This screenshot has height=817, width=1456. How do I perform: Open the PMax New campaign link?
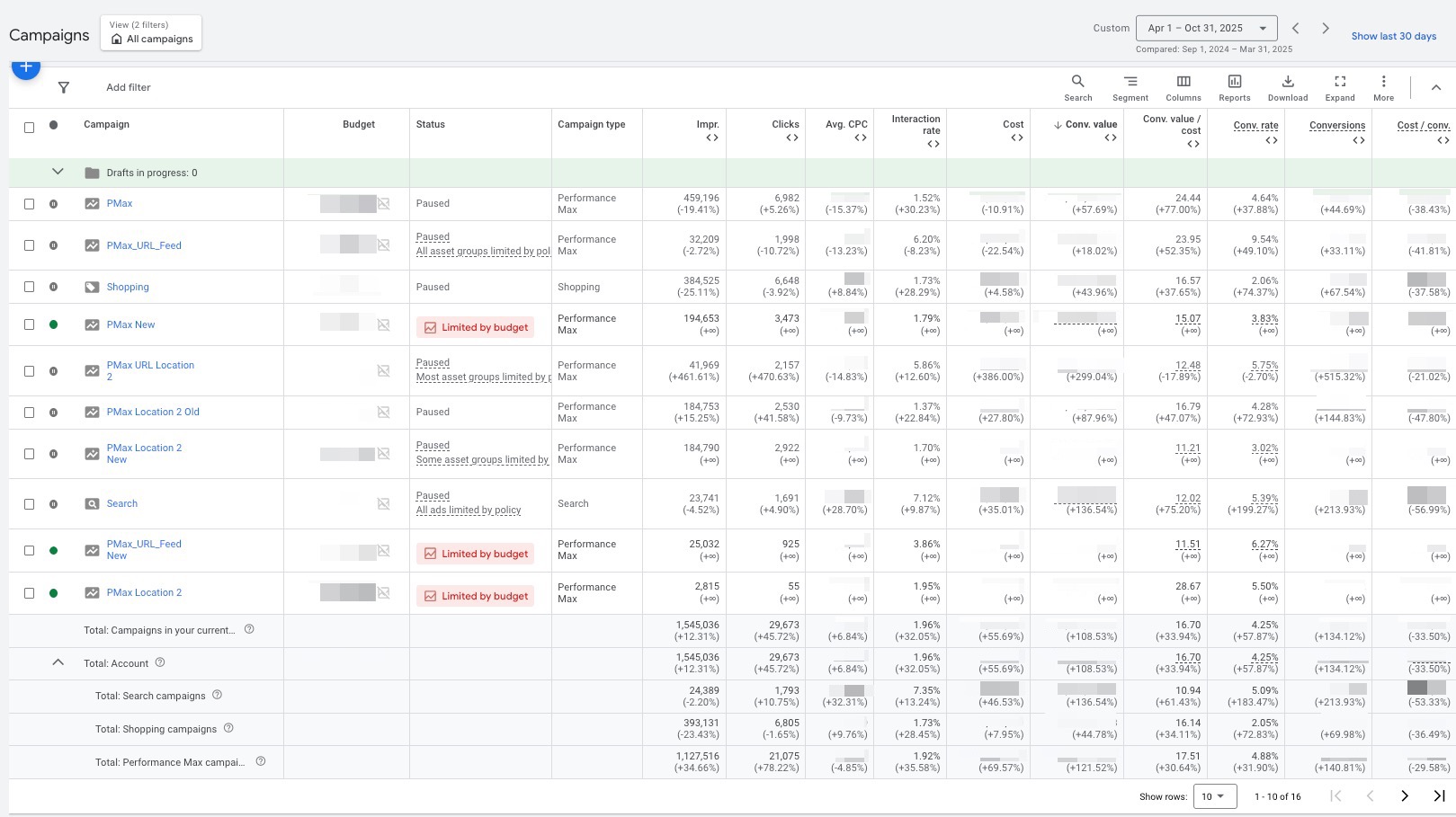click(130, 324)
